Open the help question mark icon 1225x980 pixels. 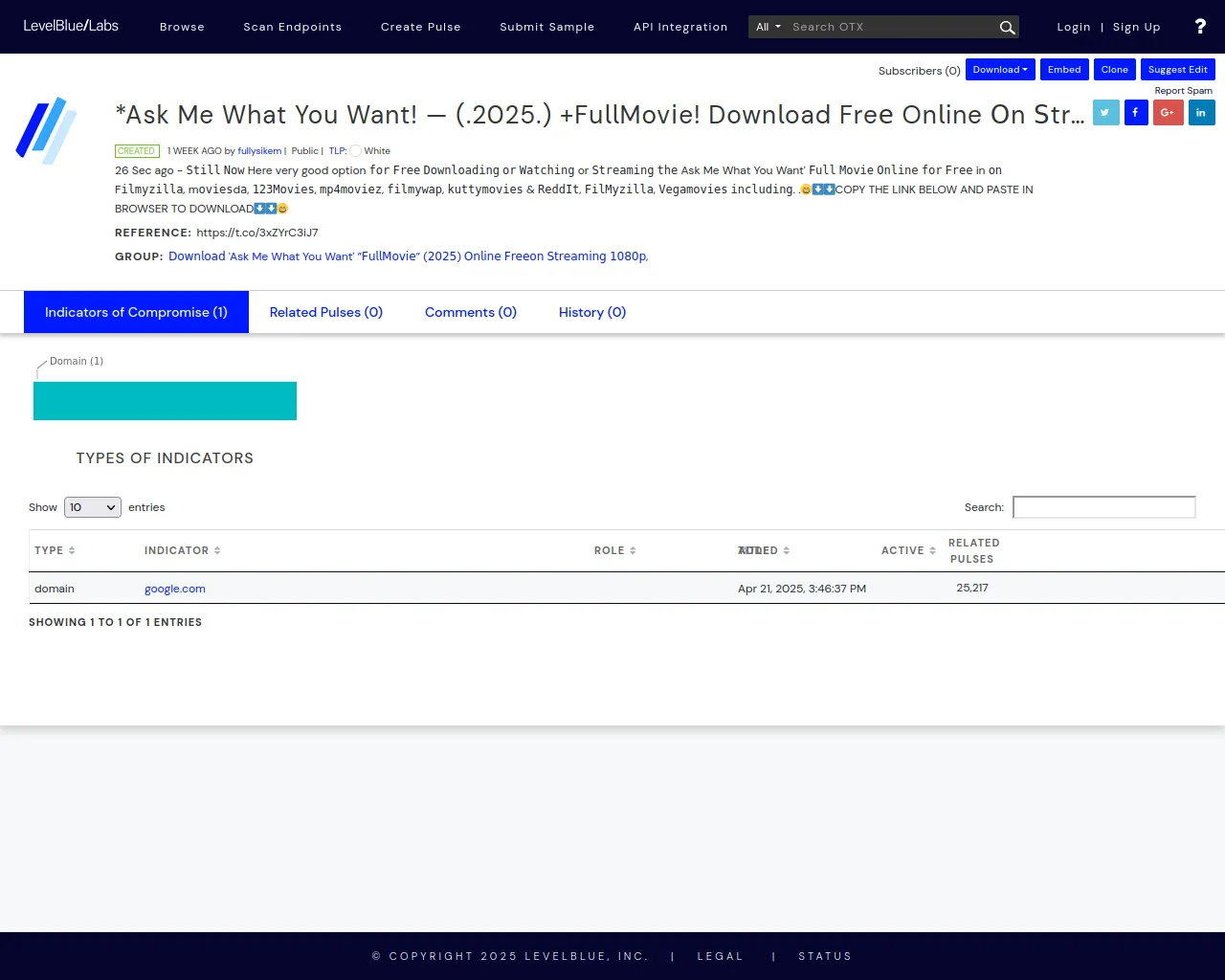pyautogui.click(x=1200, y=27)
